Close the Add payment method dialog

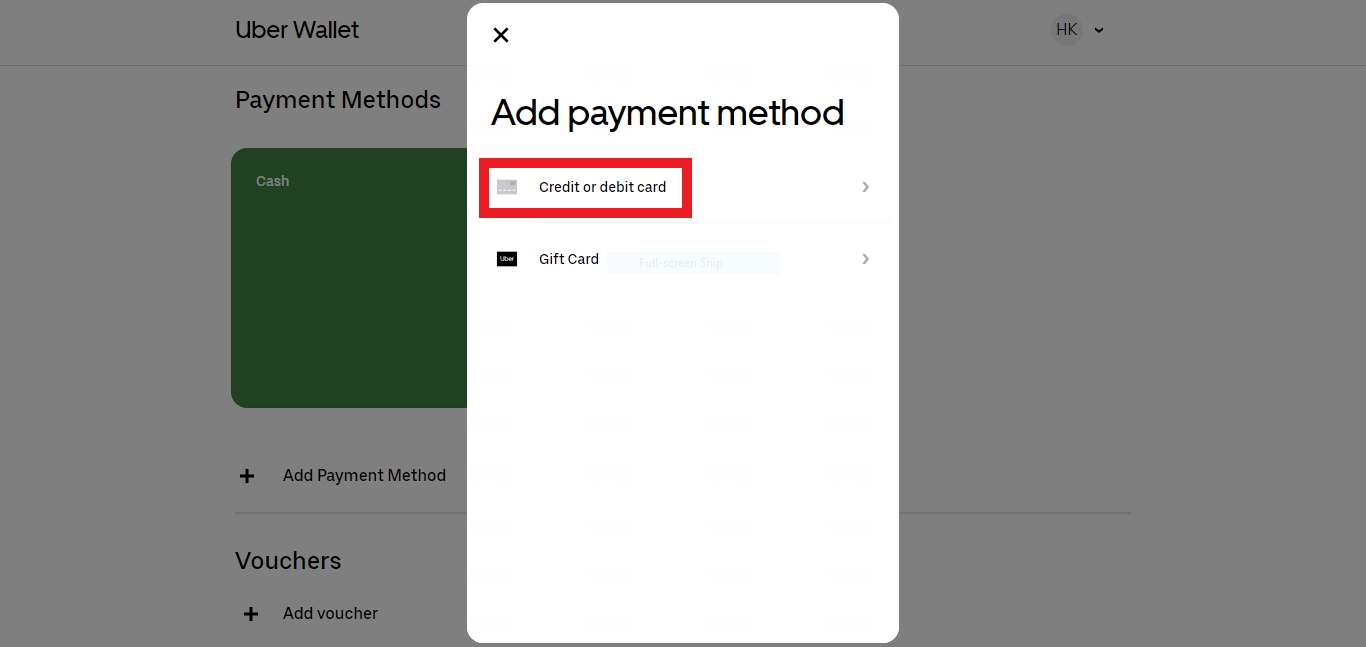coord(501,35)
